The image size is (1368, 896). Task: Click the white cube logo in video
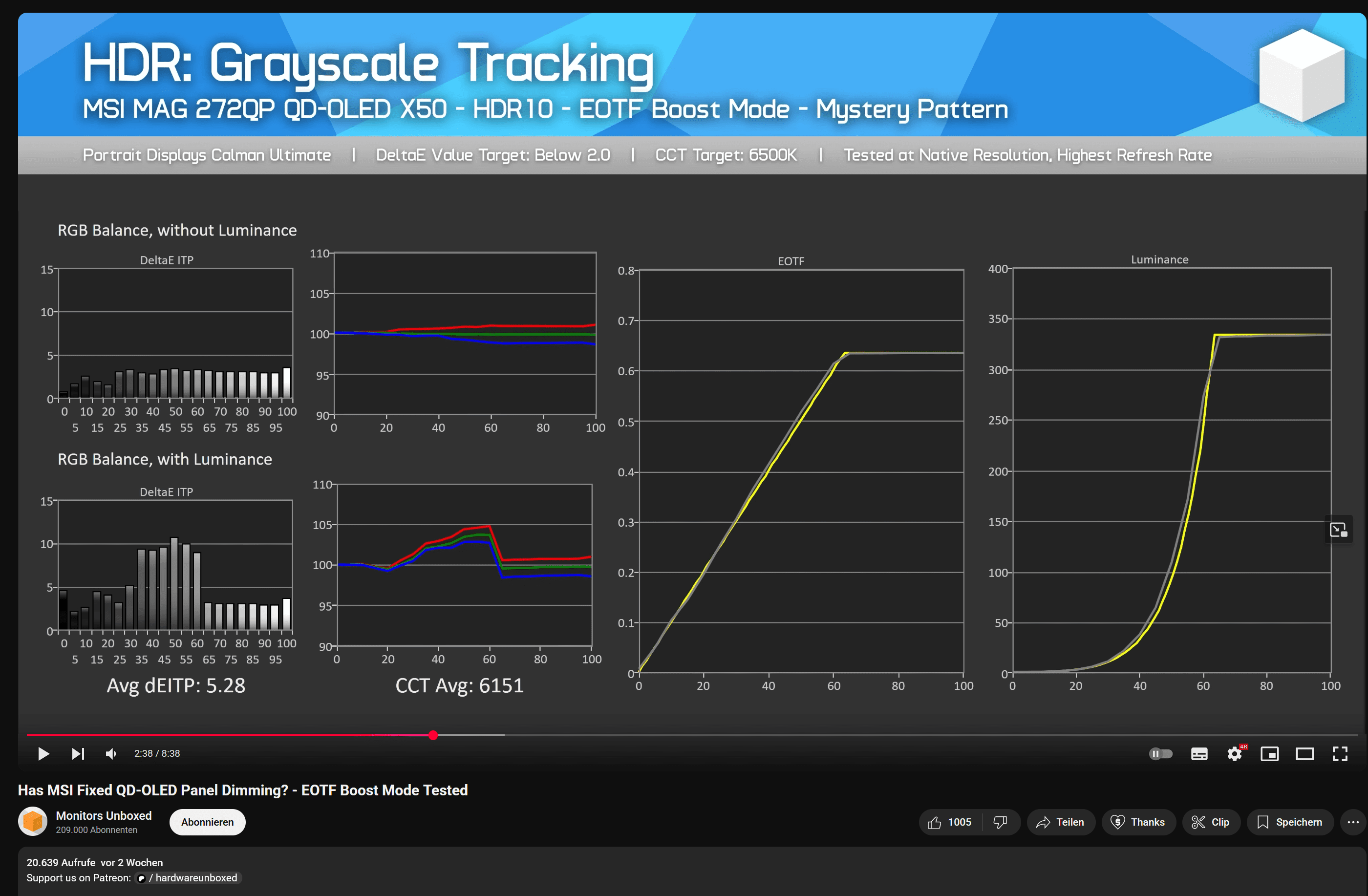tap(1302, 76)
